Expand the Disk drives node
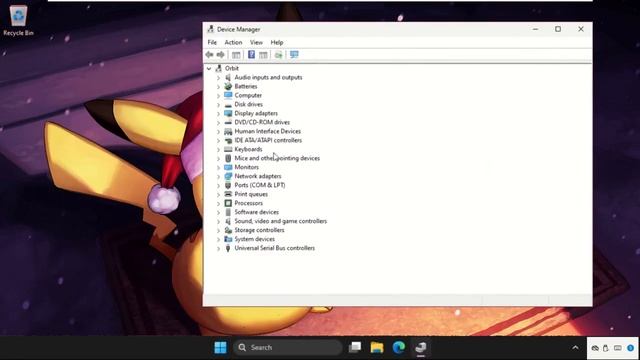 click(x=218, y=104)
